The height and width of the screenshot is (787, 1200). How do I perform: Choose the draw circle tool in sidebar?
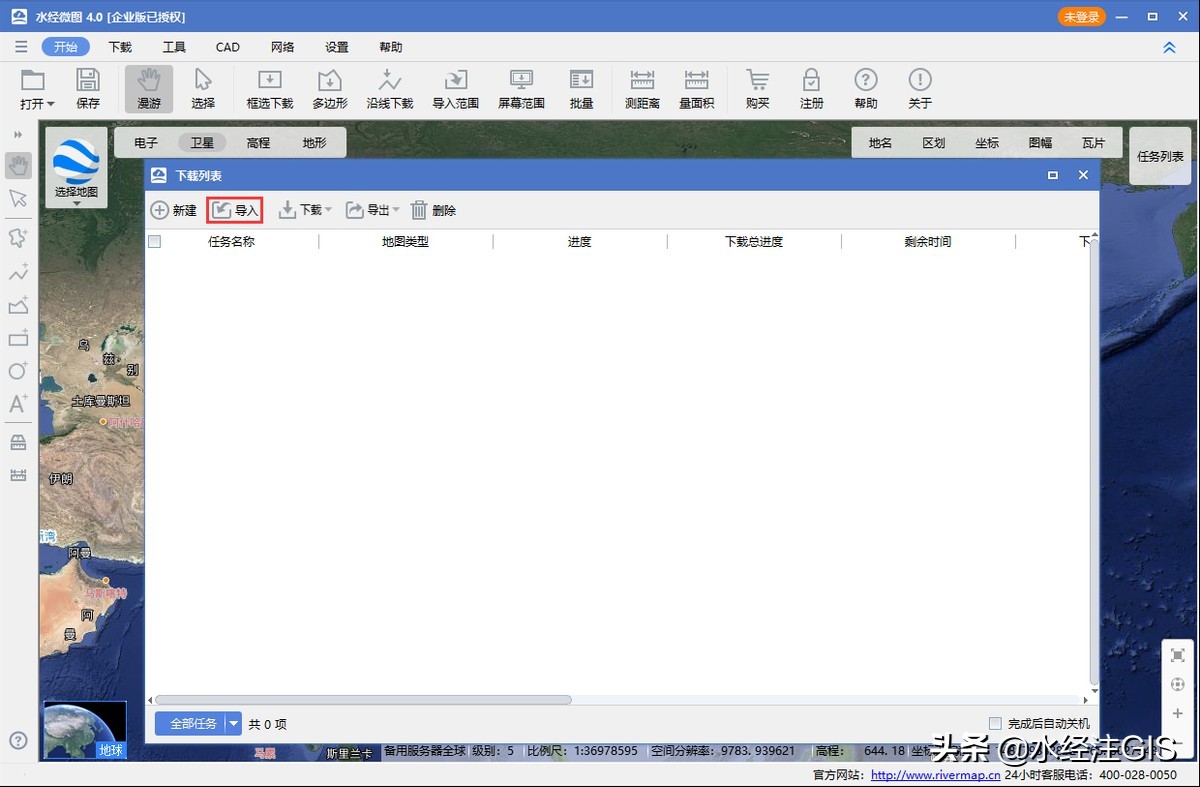coord(18,371)
